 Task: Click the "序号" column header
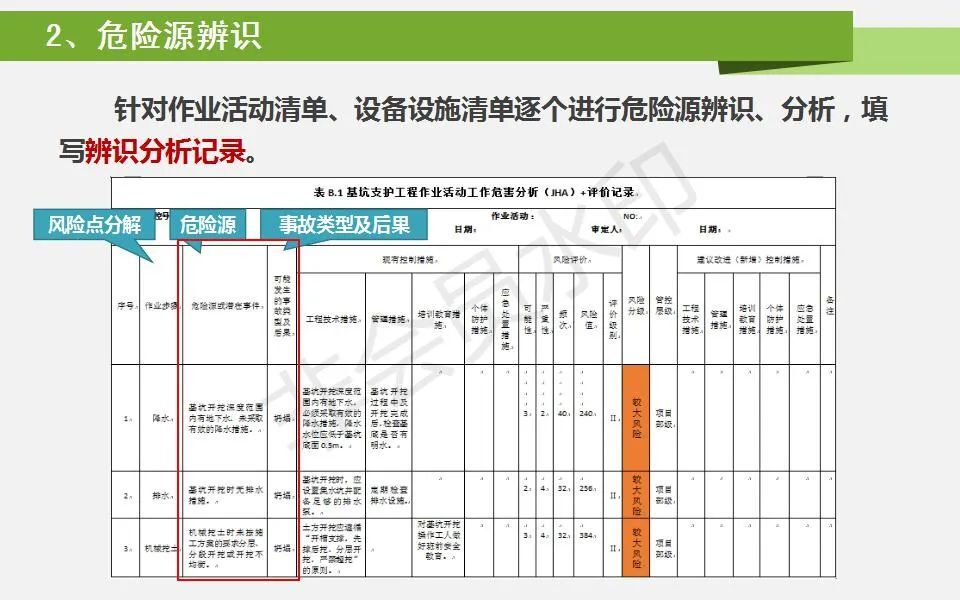(x=126, y=306)
